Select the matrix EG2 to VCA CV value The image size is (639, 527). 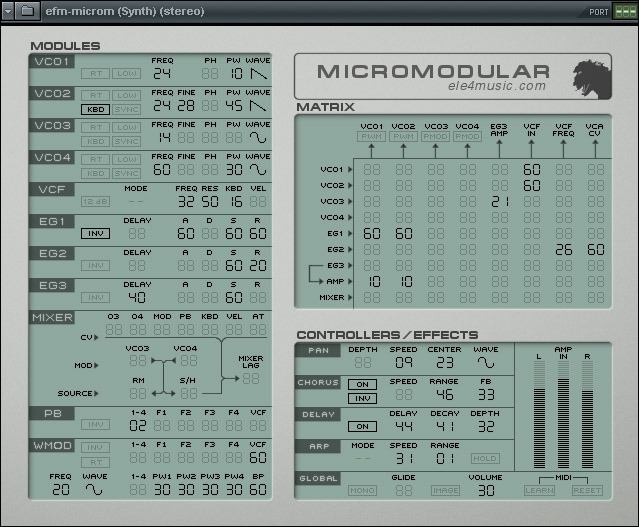pos(596,249)
